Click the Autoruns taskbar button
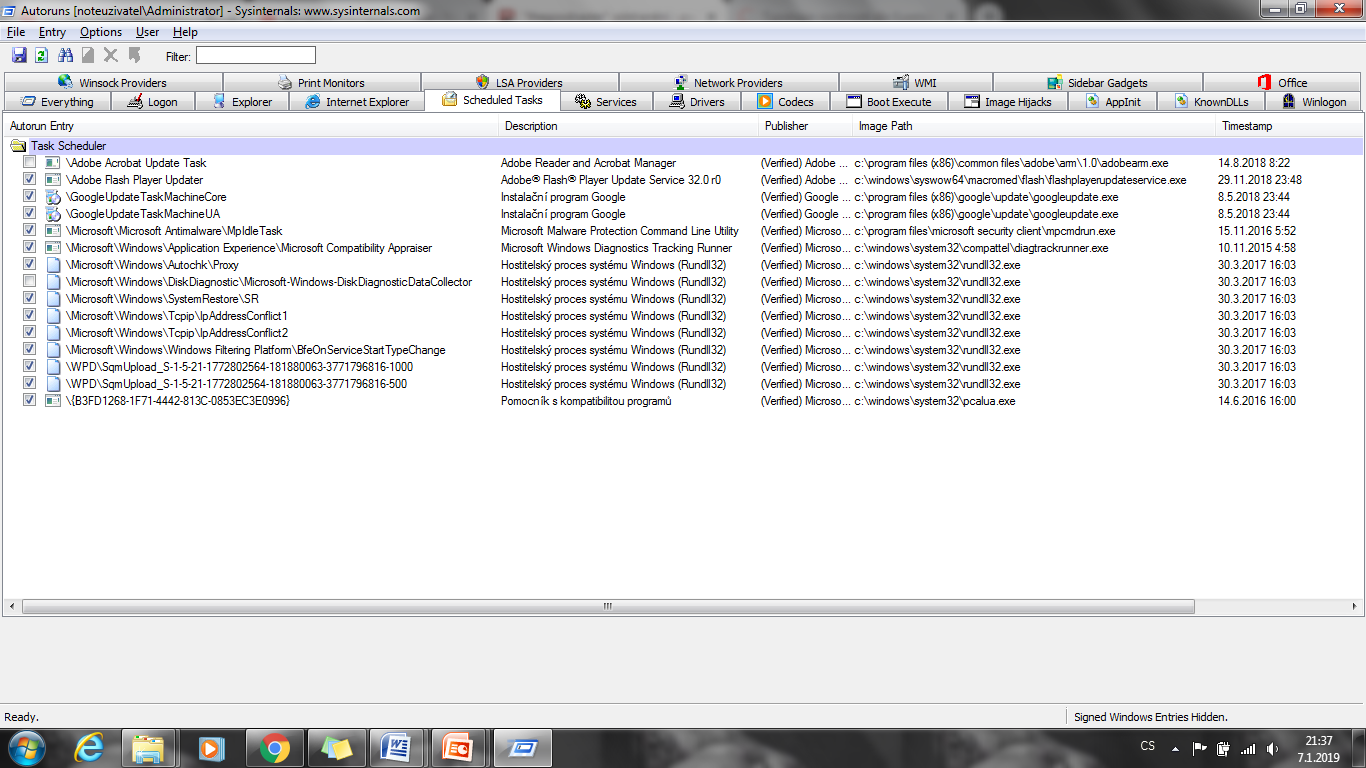The image size is (1366, 768). click(x=522, y=748)
